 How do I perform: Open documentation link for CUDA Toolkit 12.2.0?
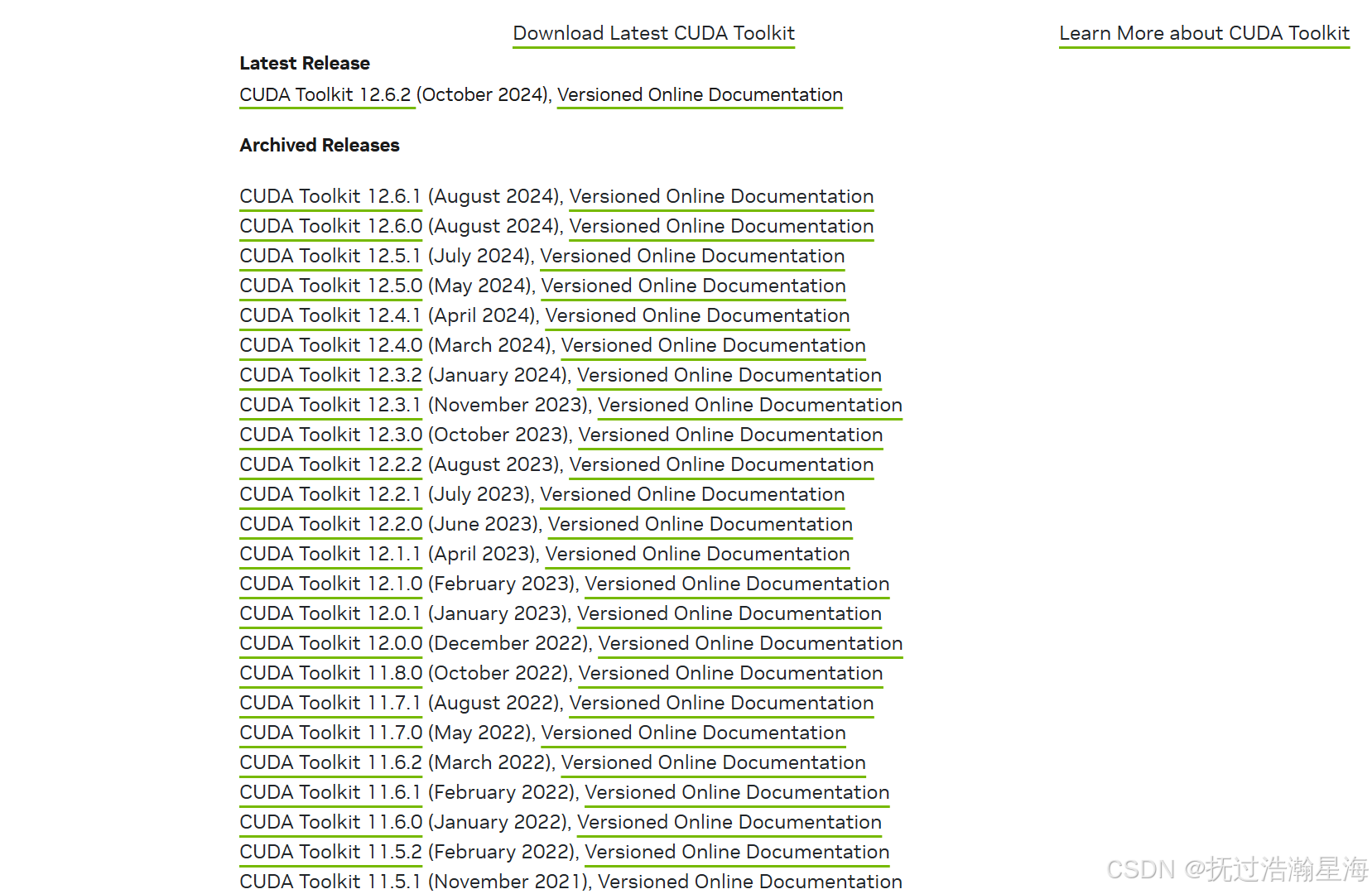click(700, 524)
